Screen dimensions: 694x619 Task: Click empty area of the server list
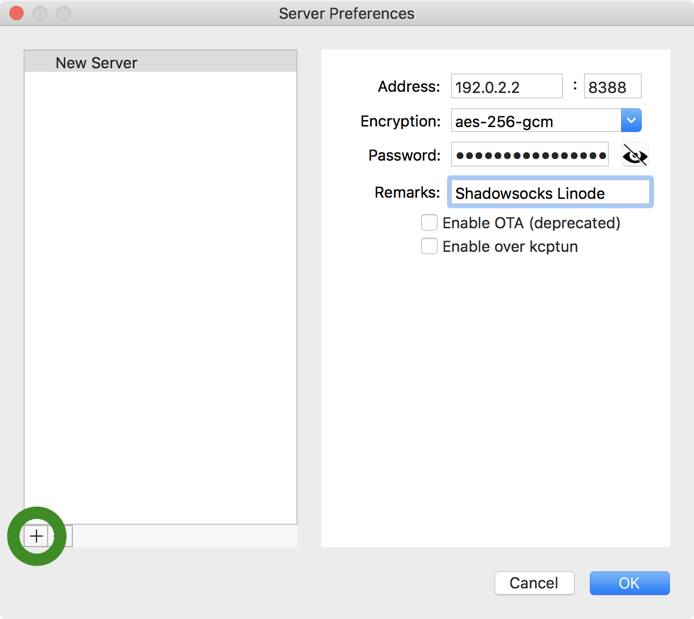click(160, 300)
